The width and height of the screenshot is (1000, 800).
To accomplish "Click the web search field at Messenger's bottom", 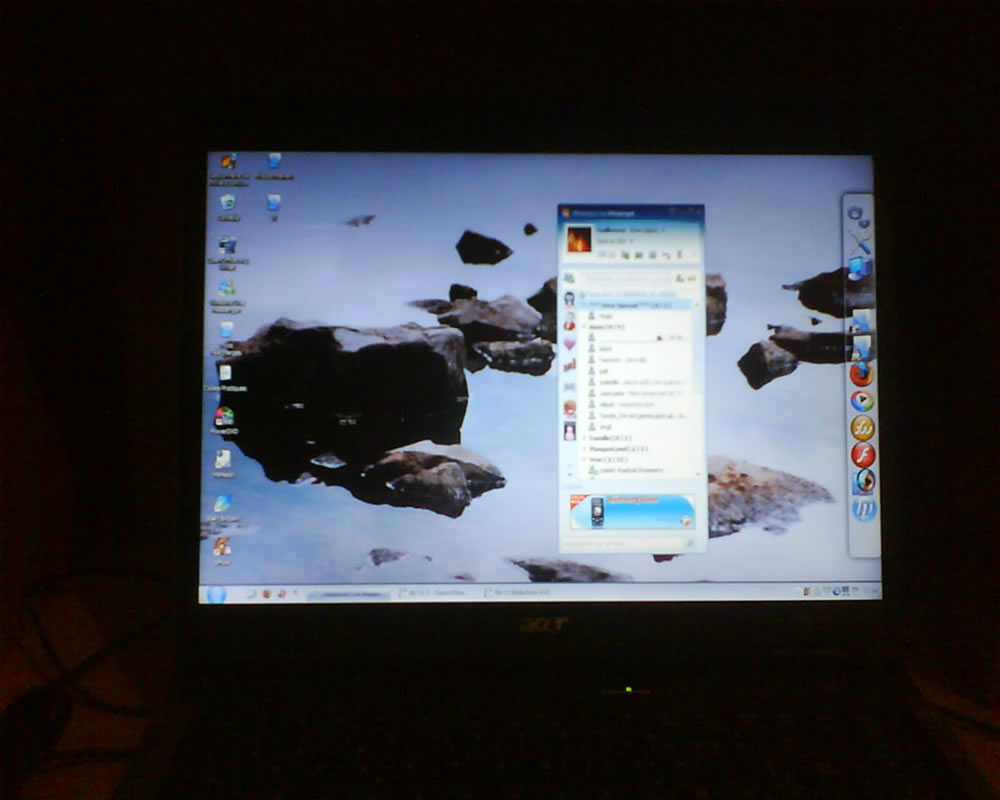I will (x=623, y=544).
